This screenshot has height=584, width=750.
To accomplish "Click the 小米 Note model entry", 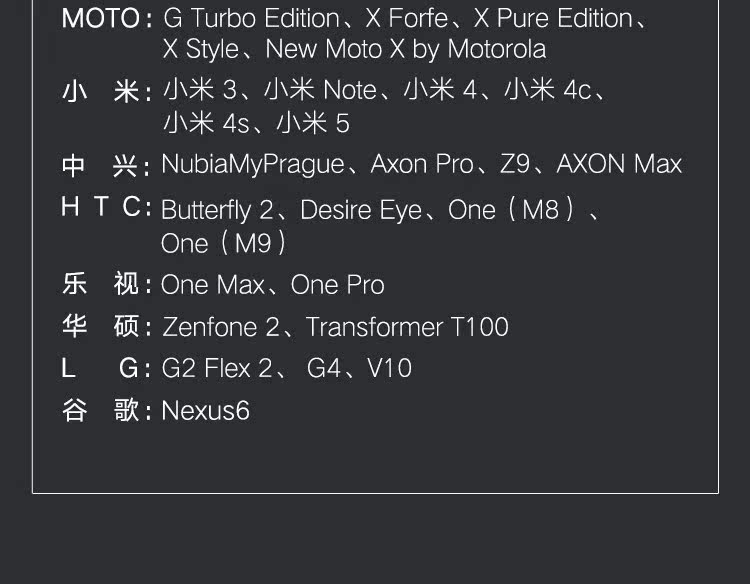I will coord(320,90).
